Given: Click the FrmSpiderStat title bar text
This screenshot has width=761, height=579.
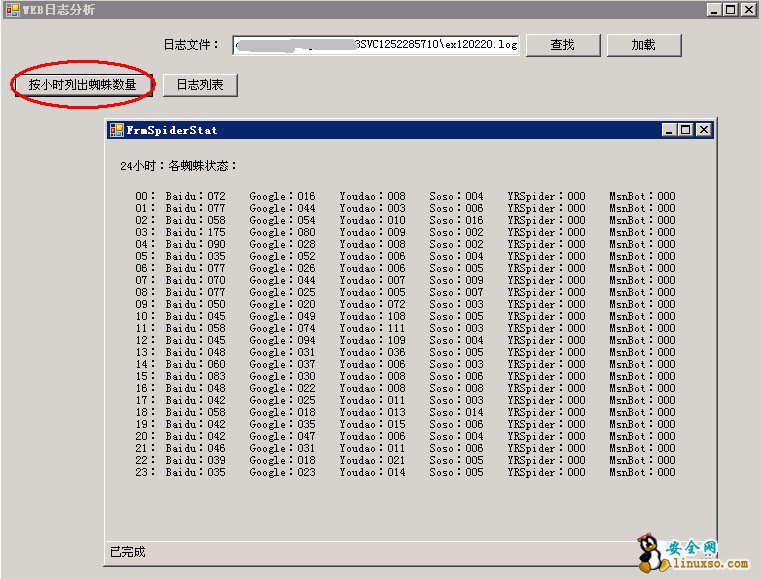Looking at the screenshot, I should click(172, 130).
